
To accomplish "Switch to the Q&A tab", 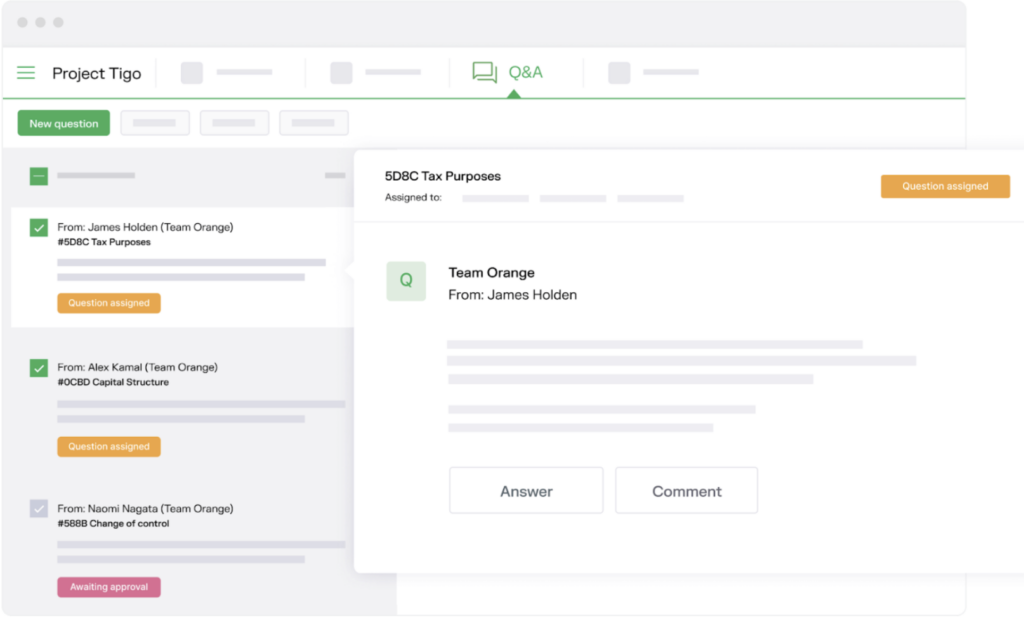I will 508,73.
